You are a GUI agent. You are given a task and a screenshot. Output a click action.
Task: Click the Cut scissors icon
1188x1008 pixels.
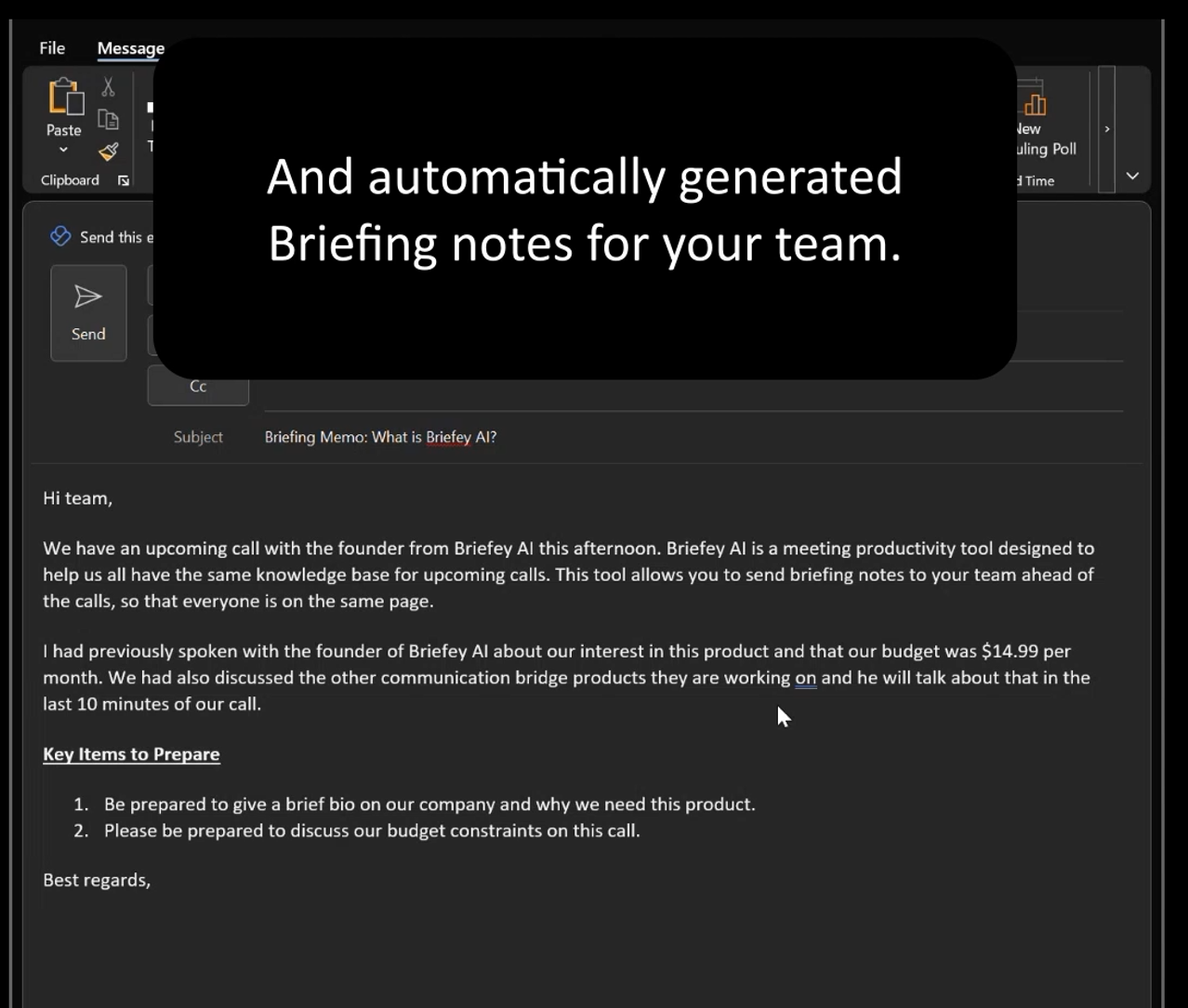tap(109, 87)
